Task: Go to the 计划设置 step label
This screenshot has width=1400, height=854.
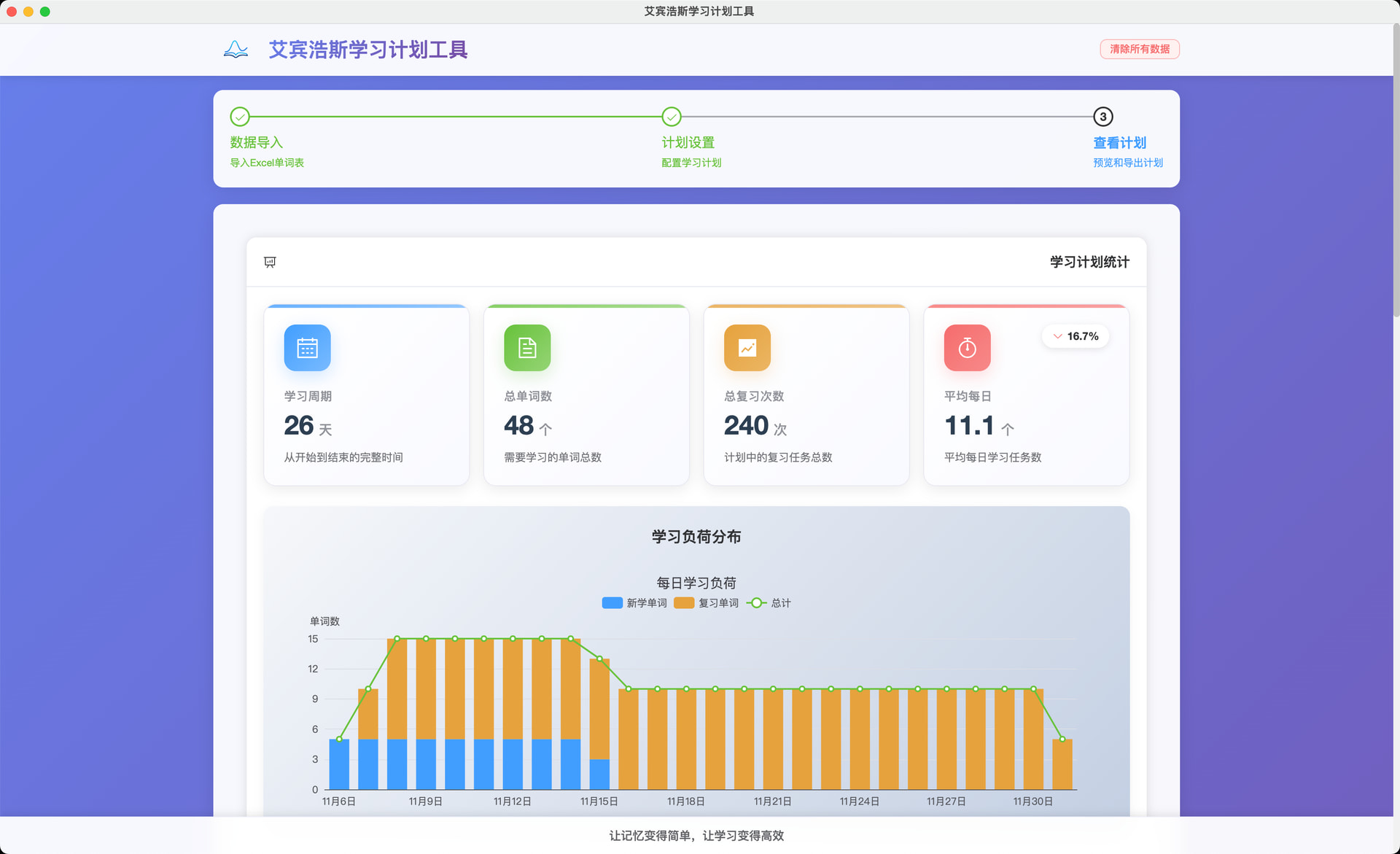Action: (688, 143)
